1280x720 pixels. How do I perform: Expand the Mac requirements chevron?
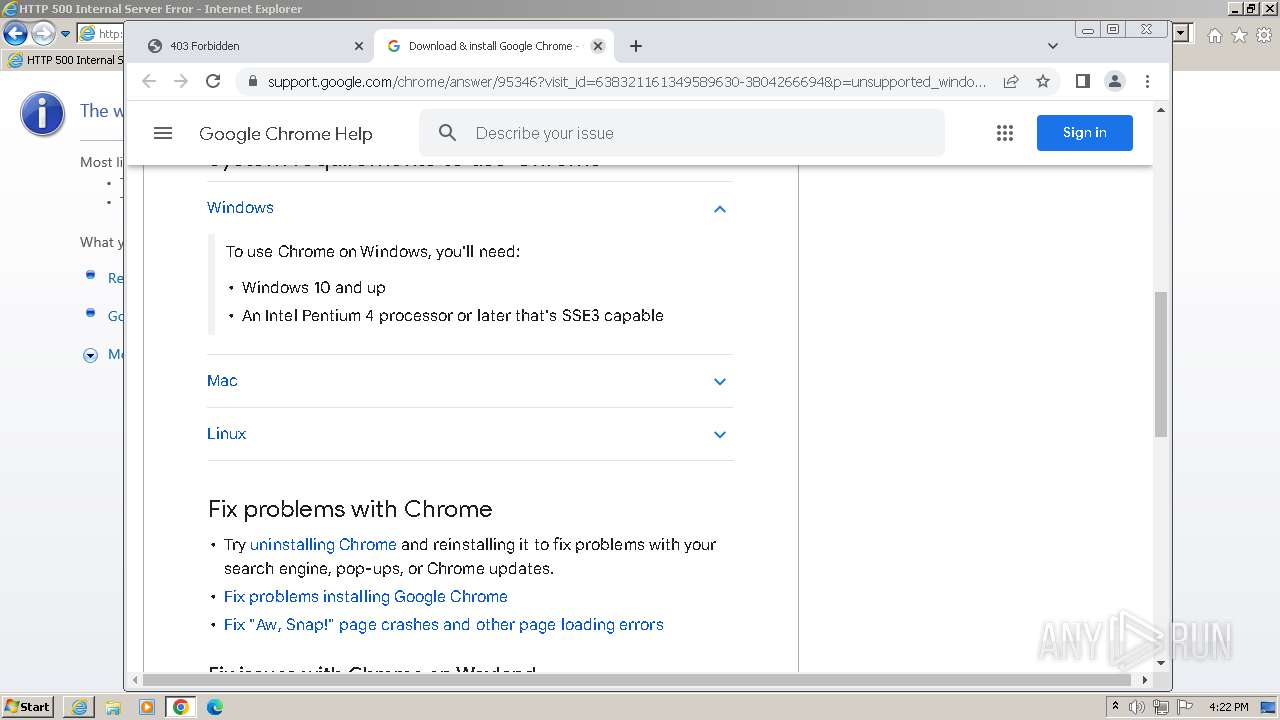point(719,382)
